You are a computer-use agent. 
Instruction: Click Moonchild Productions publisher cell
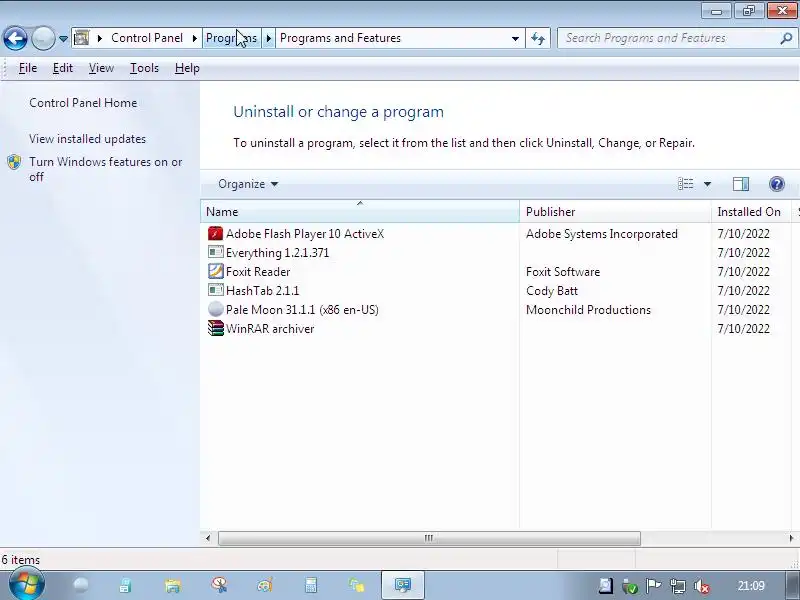[588, 309]
